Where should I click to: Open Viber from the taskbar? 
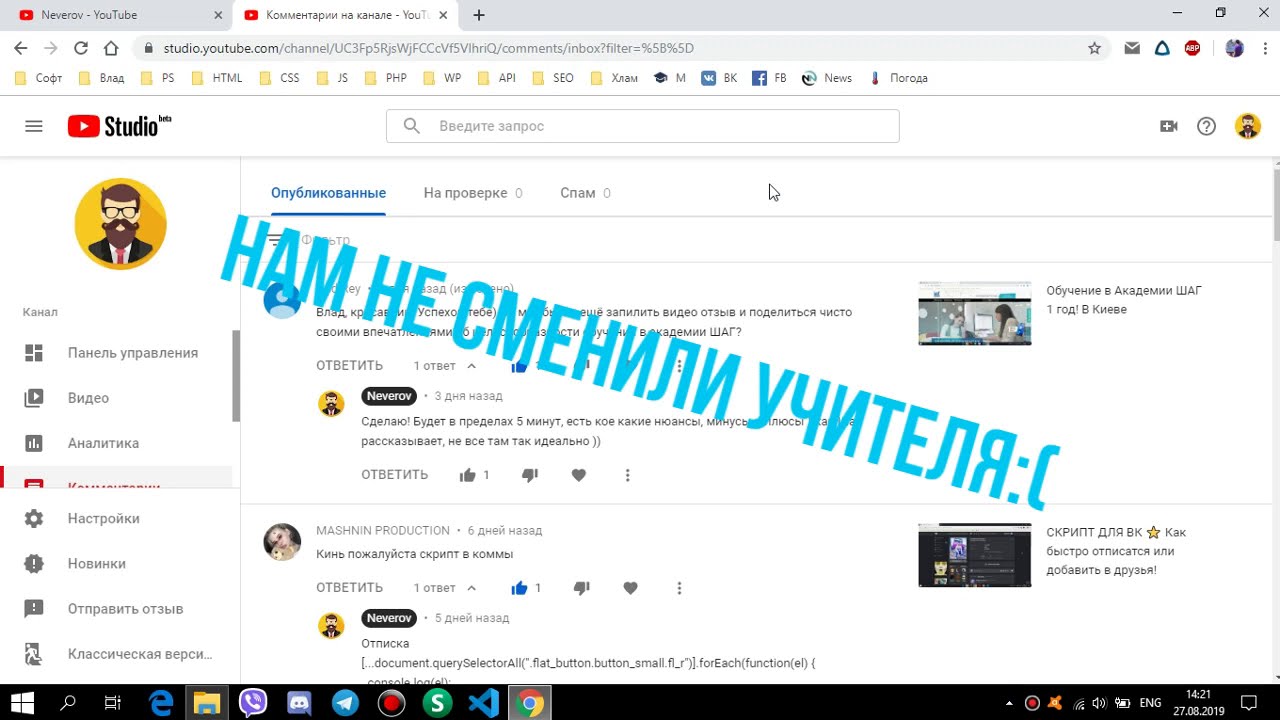pos(254,703)
